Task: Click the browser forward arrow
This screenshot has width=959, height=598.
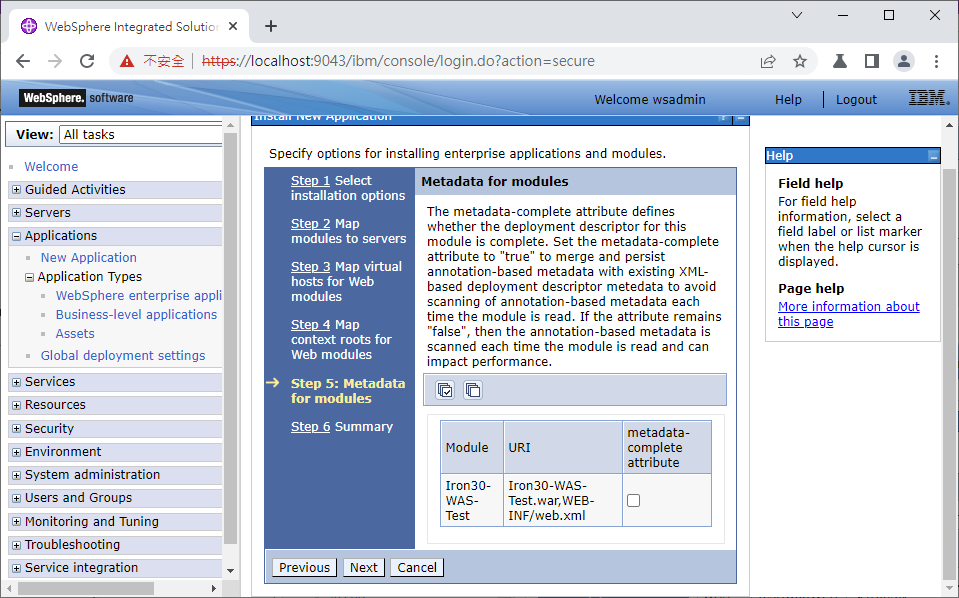Action: pyautogui.click(x=55, y=61)
